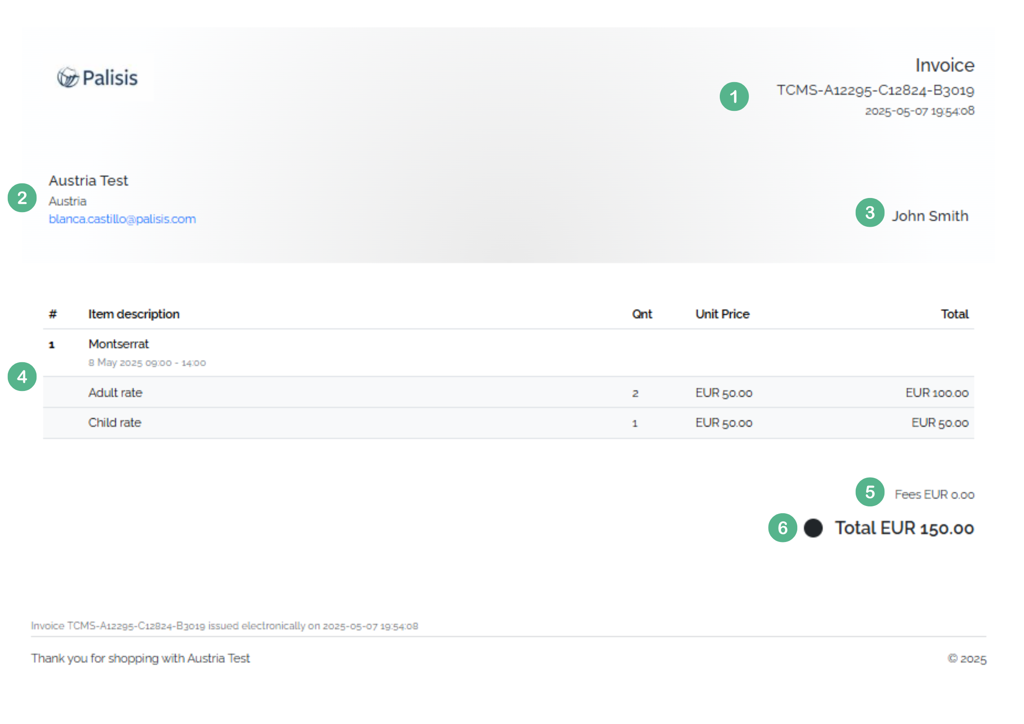The width and height of the screenshot is (1024, 724).
Task: Click the Total EUR 150.00 amount
Action: [x=904, y=528]
